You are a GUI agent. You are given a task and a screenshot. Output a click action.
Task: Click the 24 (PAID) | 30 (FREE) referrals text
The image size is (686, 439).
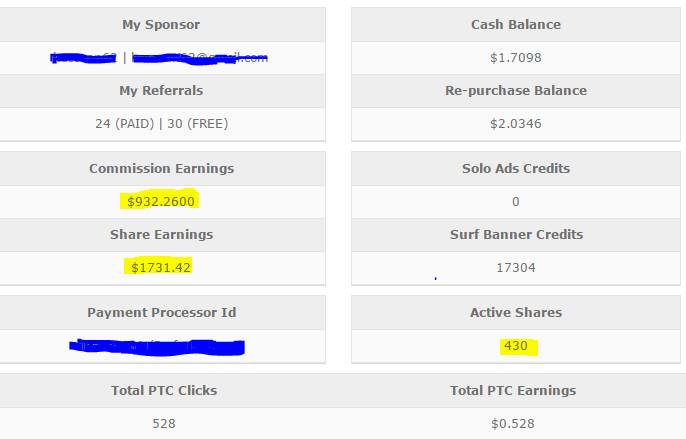161,124
